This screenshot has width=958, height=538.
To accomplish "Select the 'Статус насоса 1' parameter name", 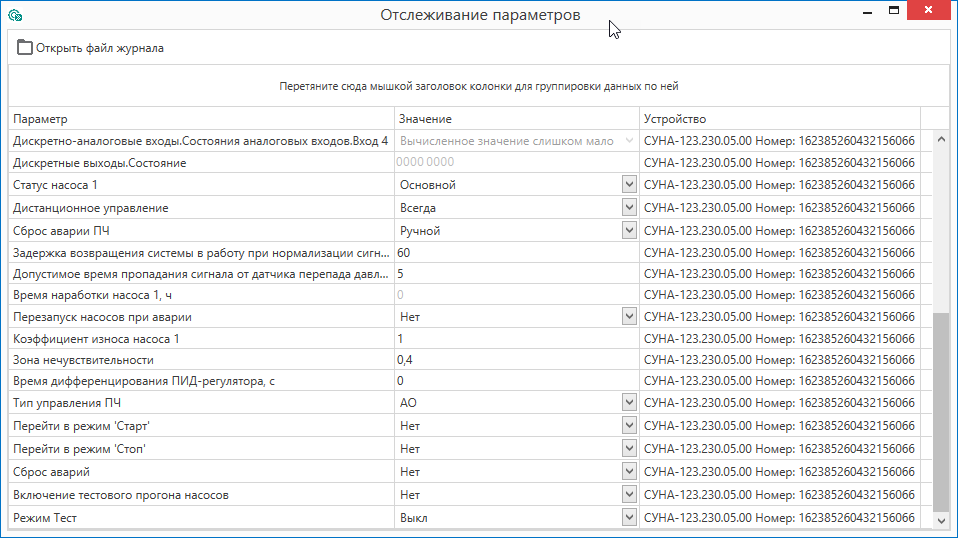I will [55, 185].
